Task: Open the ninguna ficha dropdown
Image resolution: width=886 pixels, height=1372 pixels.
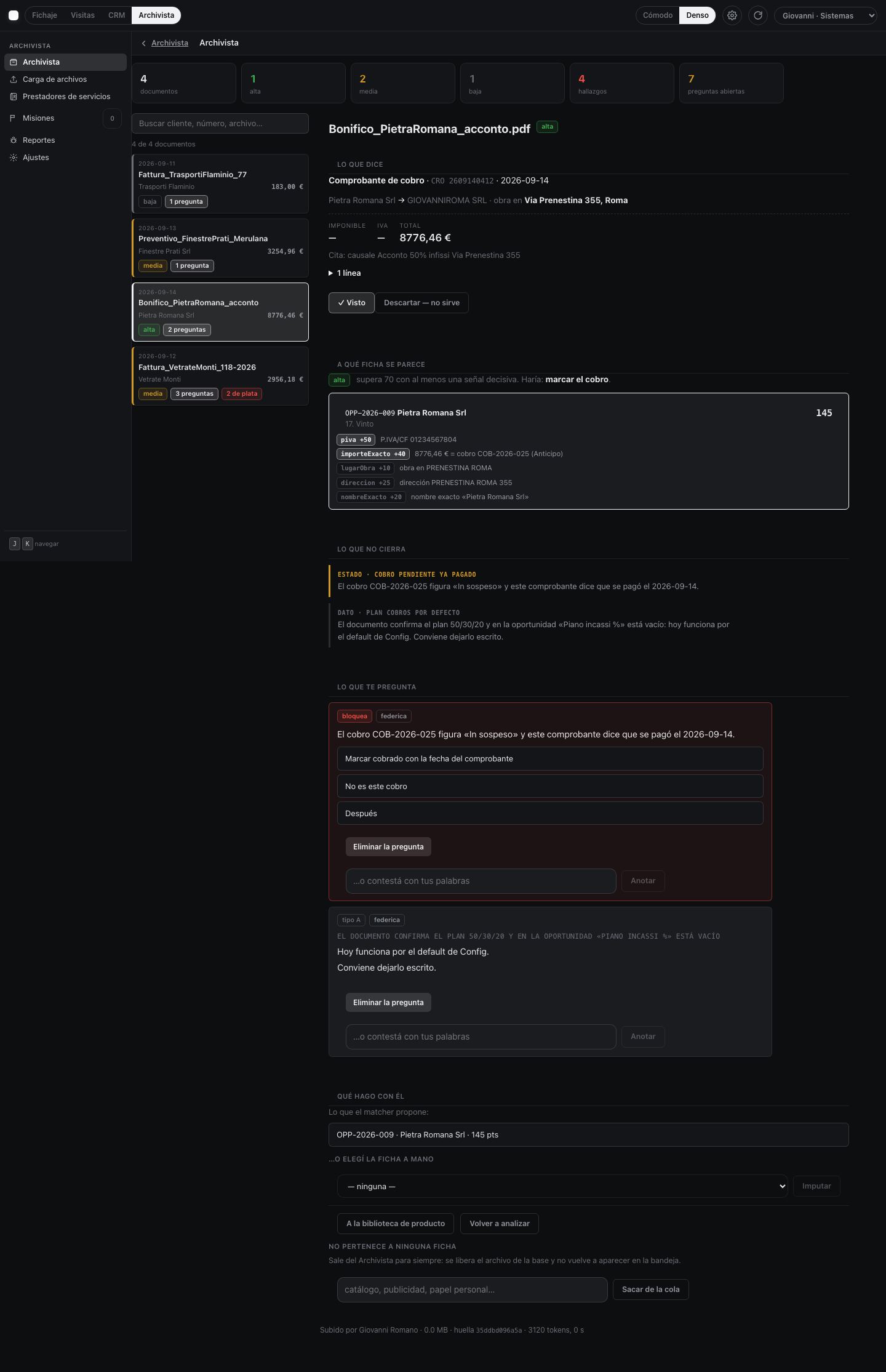Action: click(x=562, y=1186)
